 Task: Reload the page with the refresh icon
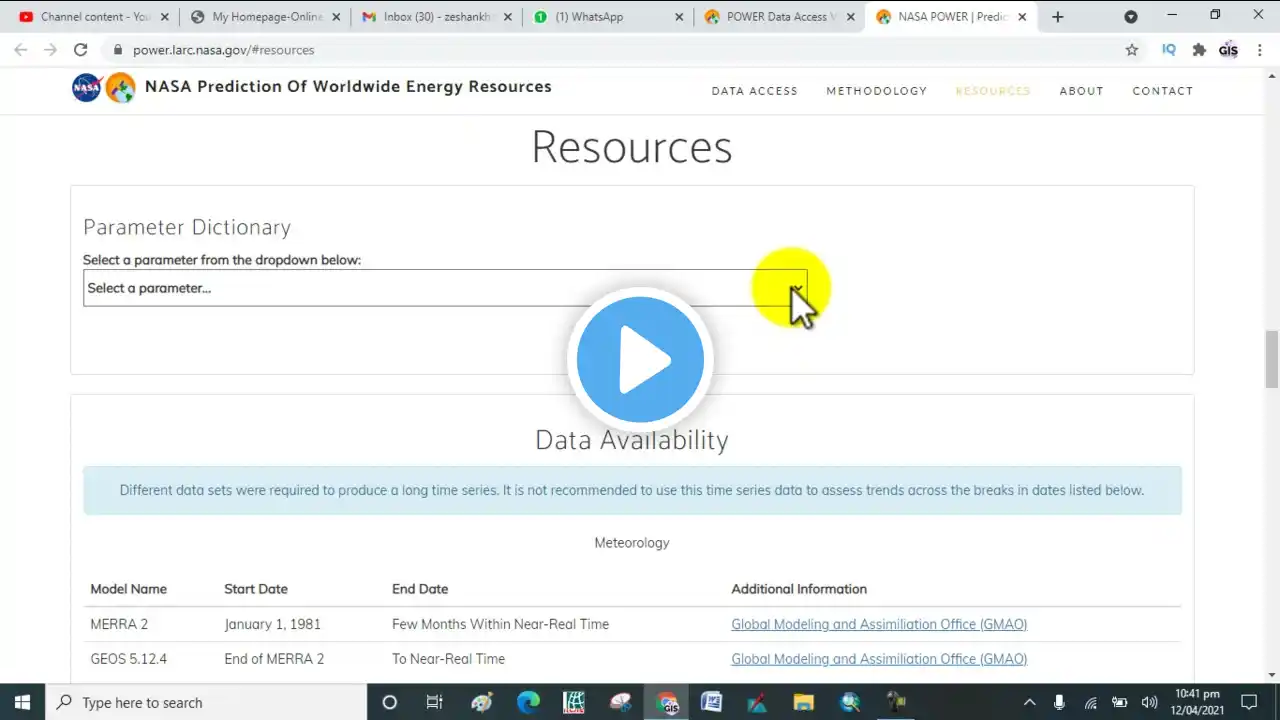(x=81, y=50)
